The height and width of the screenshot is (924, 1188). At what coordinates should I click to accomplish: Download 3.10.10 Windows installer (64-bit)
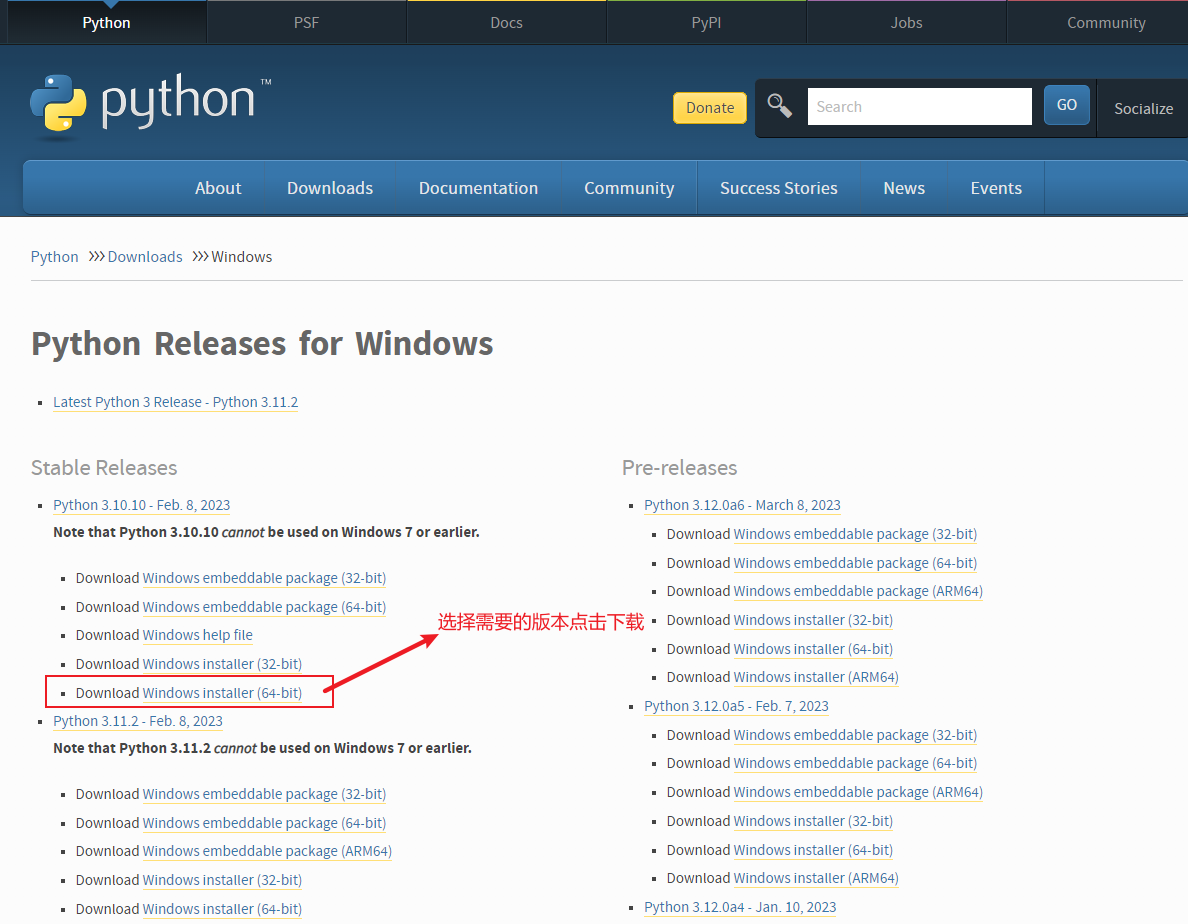[222, 693]
